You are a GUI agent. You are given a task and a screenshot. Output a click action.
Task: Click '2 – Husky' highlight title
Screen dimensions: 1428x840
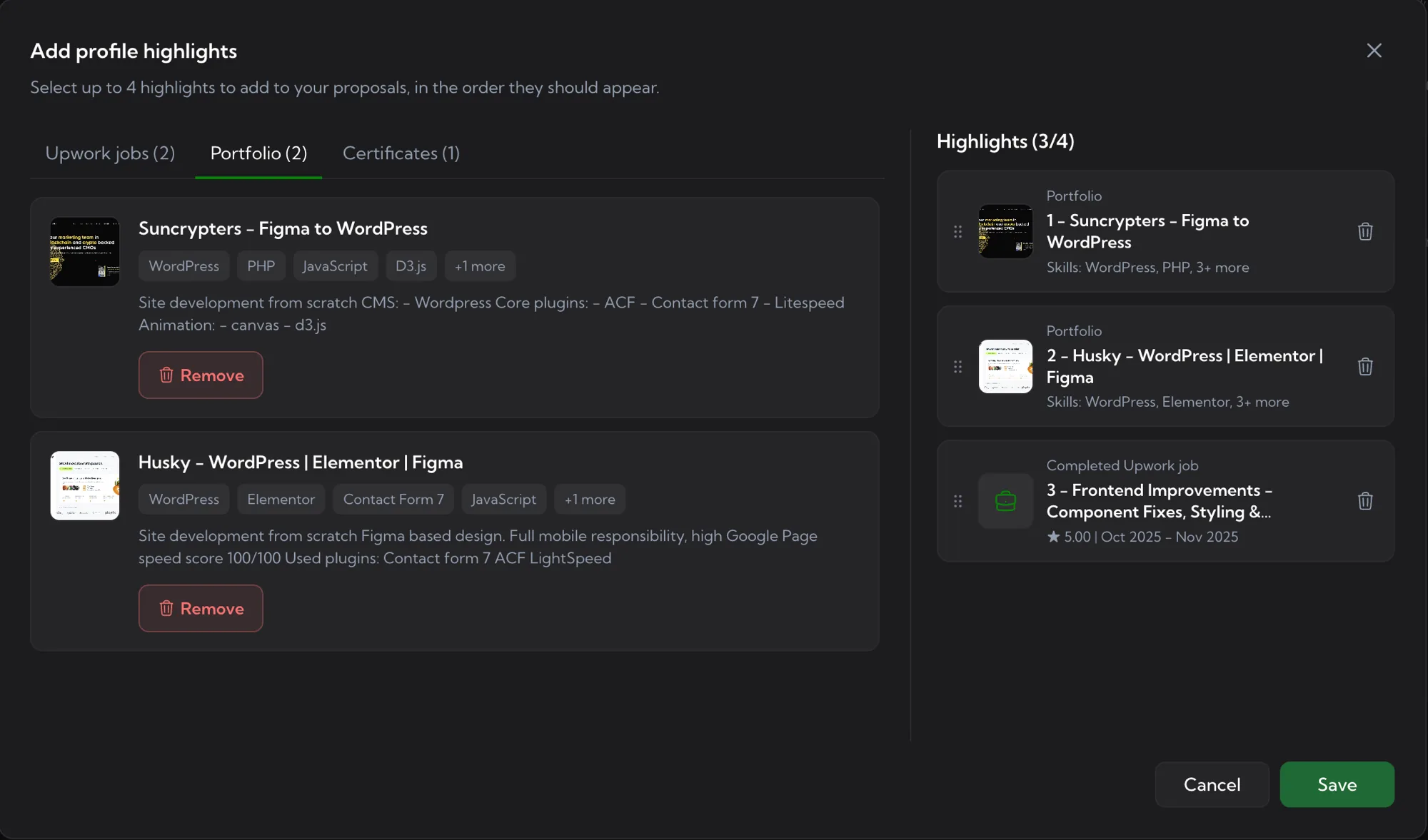tap(1185, 366)
